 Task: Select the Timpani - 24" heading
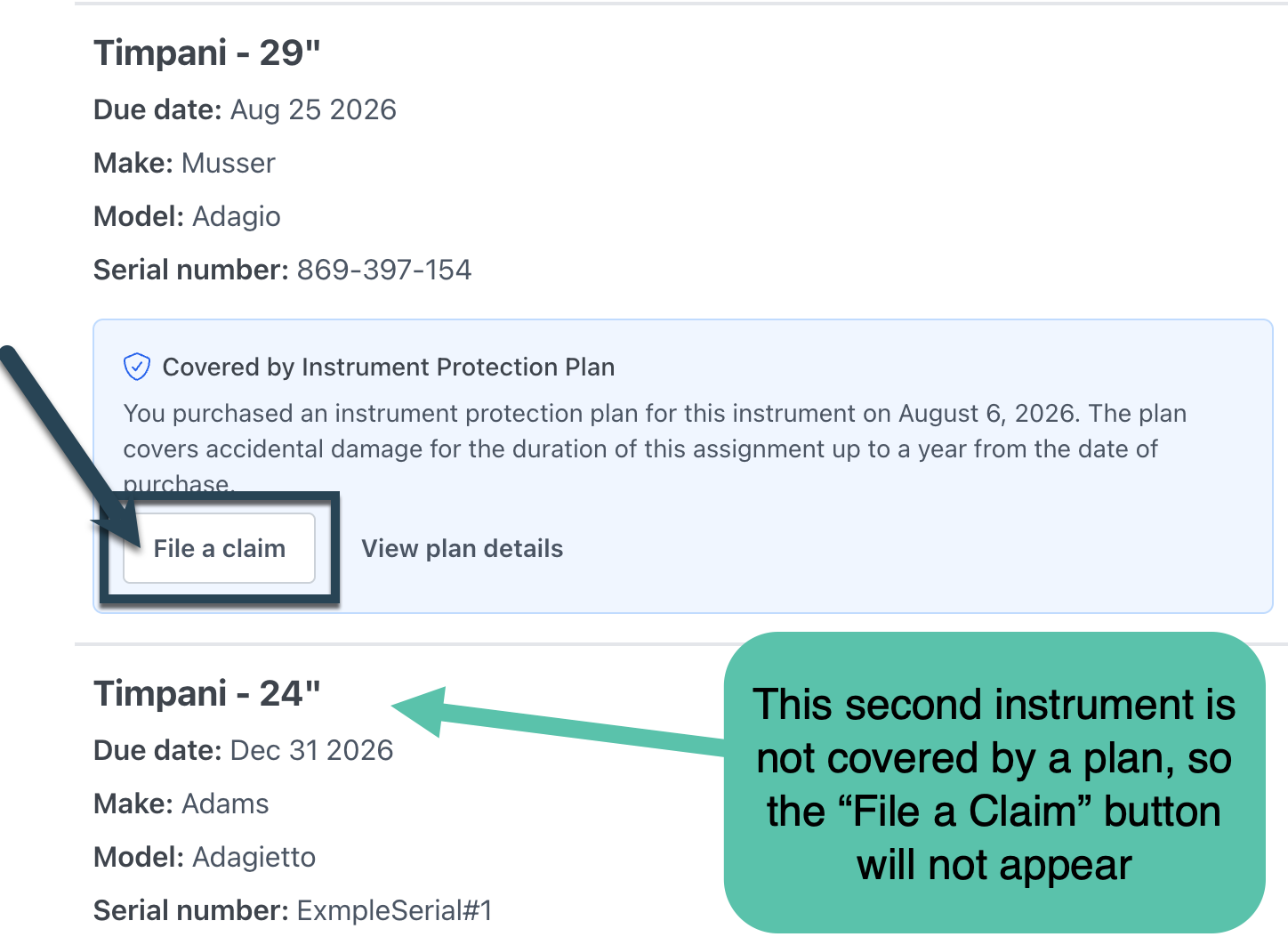coord(206,694)
